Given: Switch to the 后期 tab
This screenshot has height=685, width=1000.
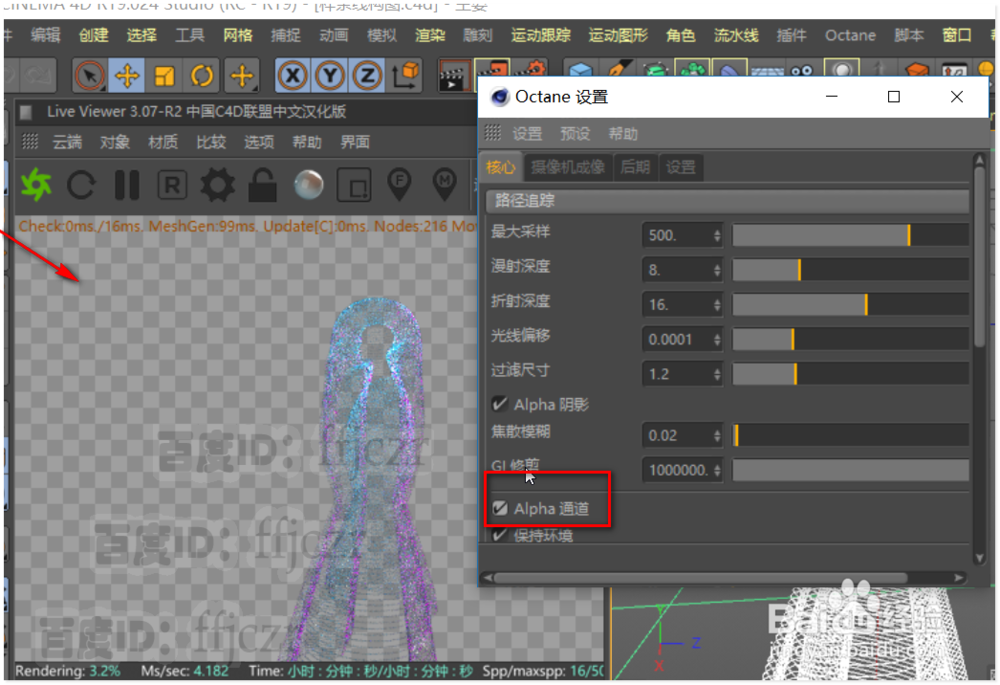Looking at the screenshot, I should click(x=635, y=167).
